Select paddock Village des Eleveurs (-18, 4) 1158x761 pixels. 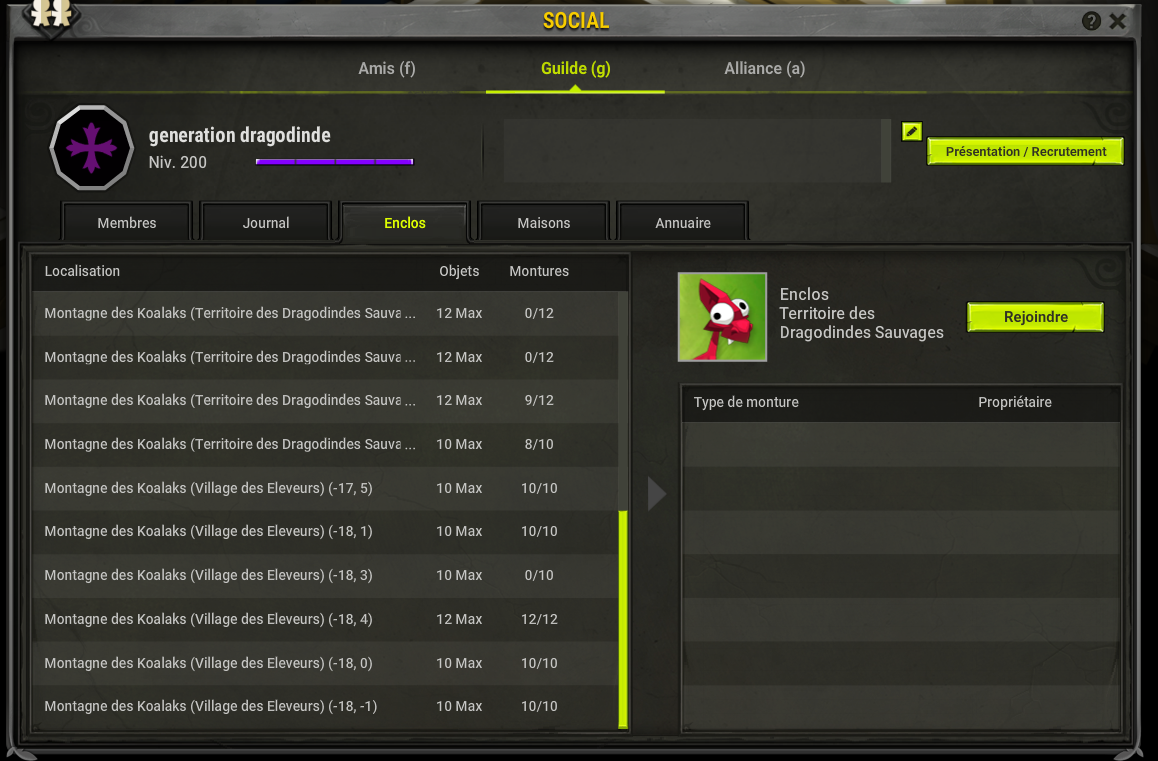pos(325,619)
